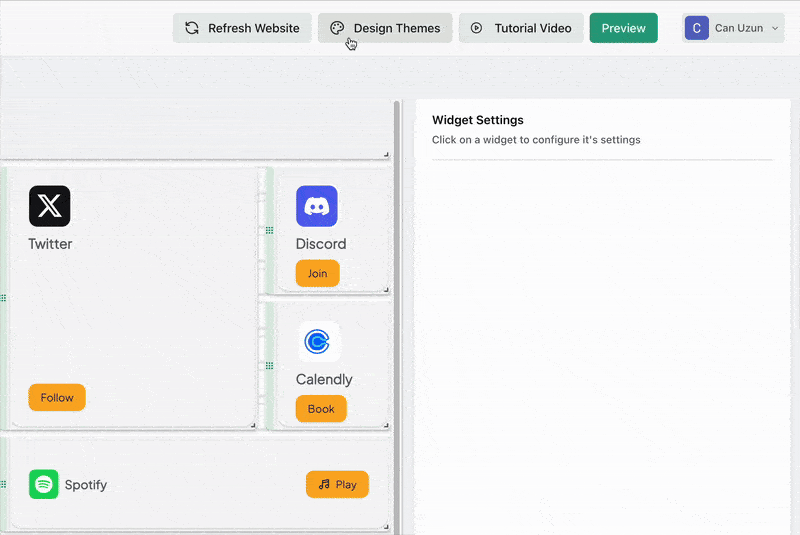
Task: Click the Twitter label text
Action: [50, 244]
